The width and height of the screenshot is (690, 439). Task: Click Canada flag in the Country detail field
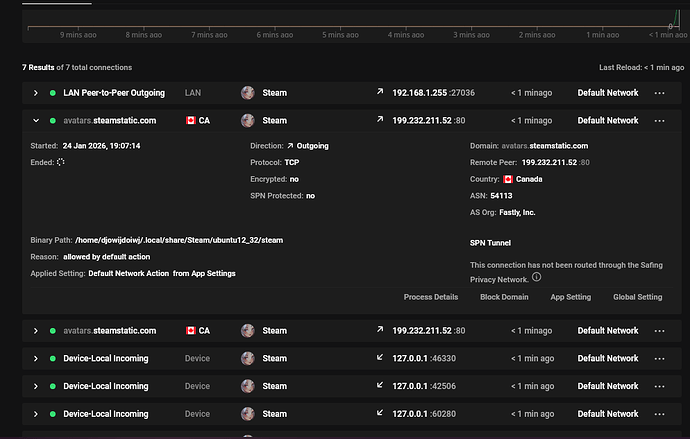507,180
